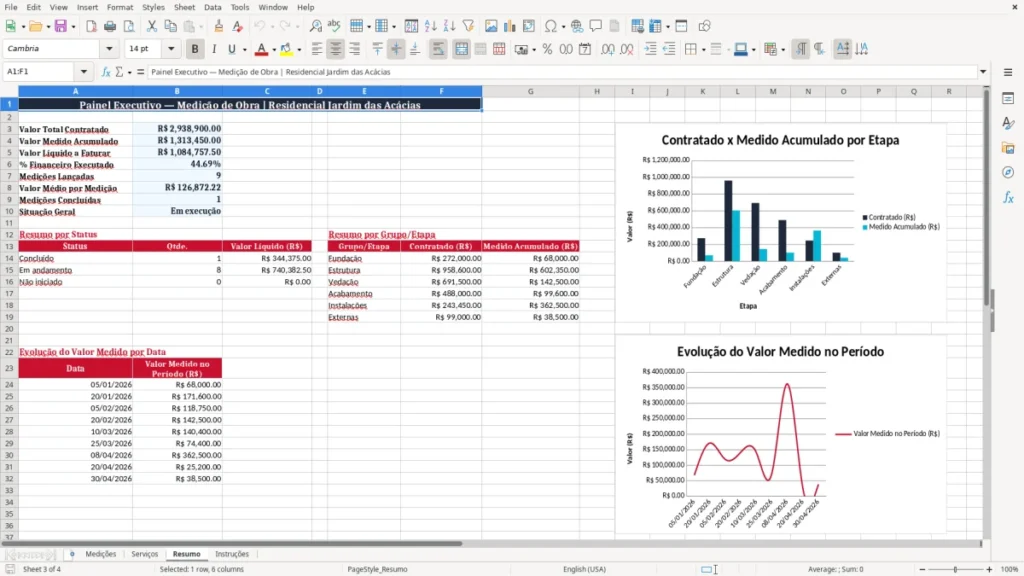The image size is (1024, 576).
Task: Clone formatting paintbrush icon
Action: pyautogui.click(x=219, y=26)
